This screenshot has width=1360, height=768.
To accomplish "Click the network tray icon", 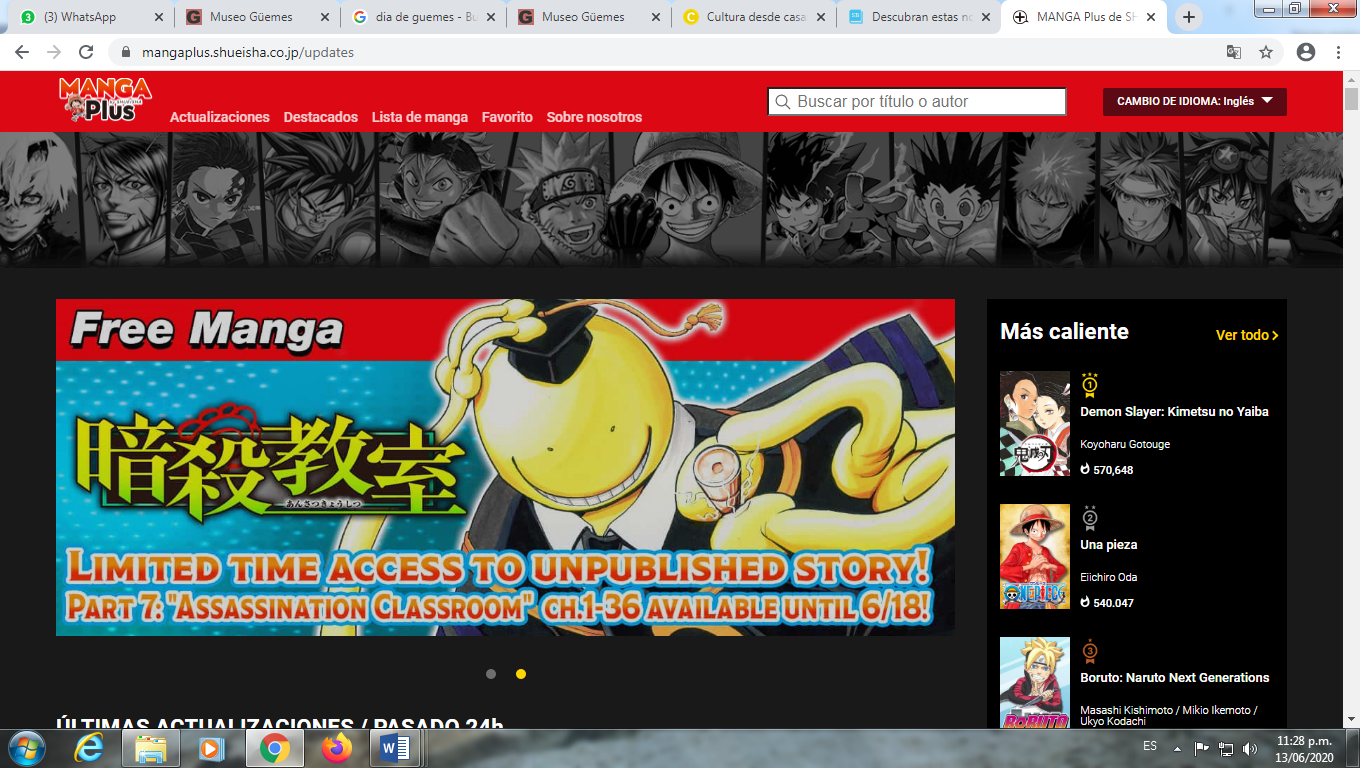I will (x=1226, y=748).
